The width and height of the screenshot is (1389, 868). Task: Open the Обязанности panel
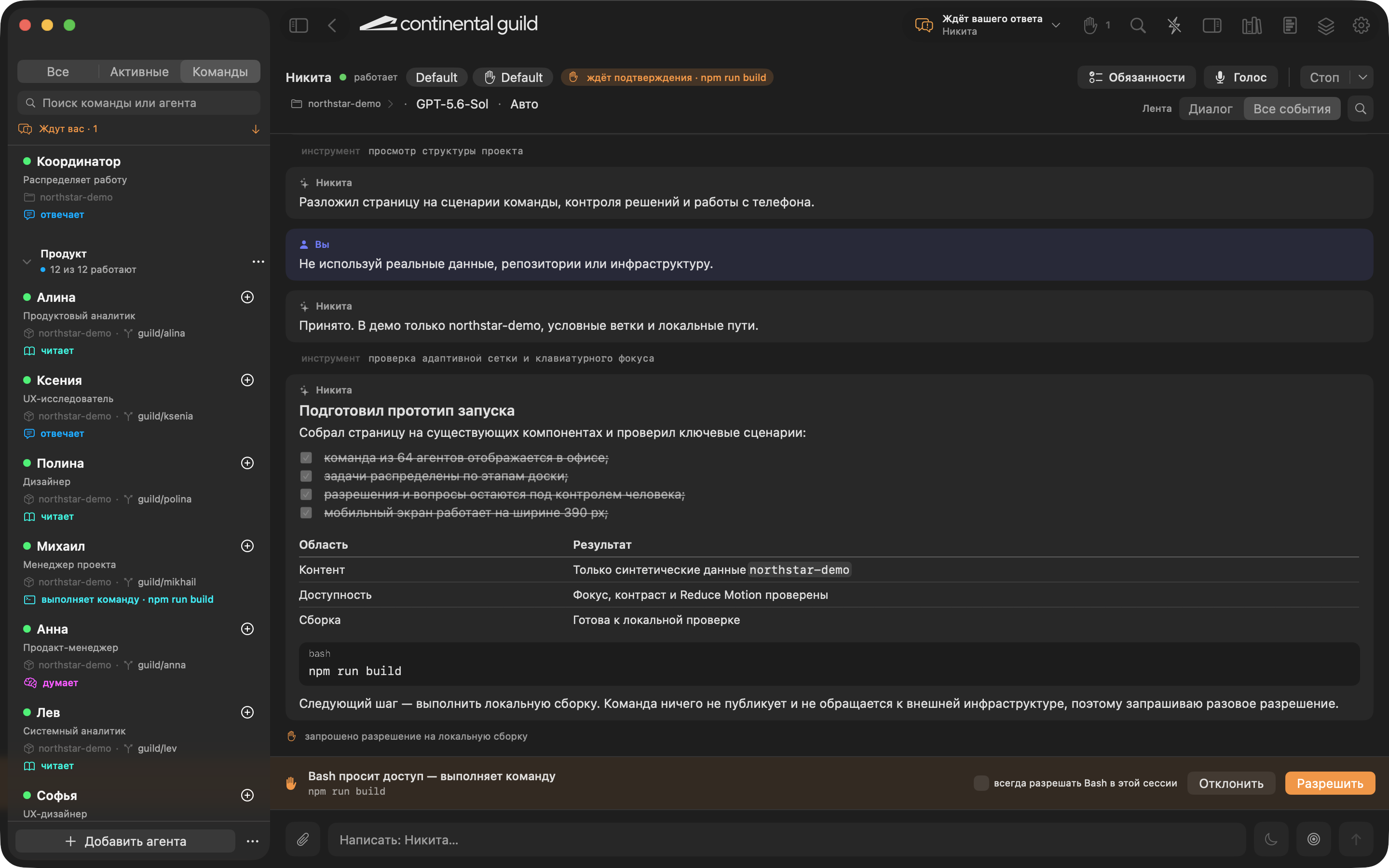[x=1136, y=78]
